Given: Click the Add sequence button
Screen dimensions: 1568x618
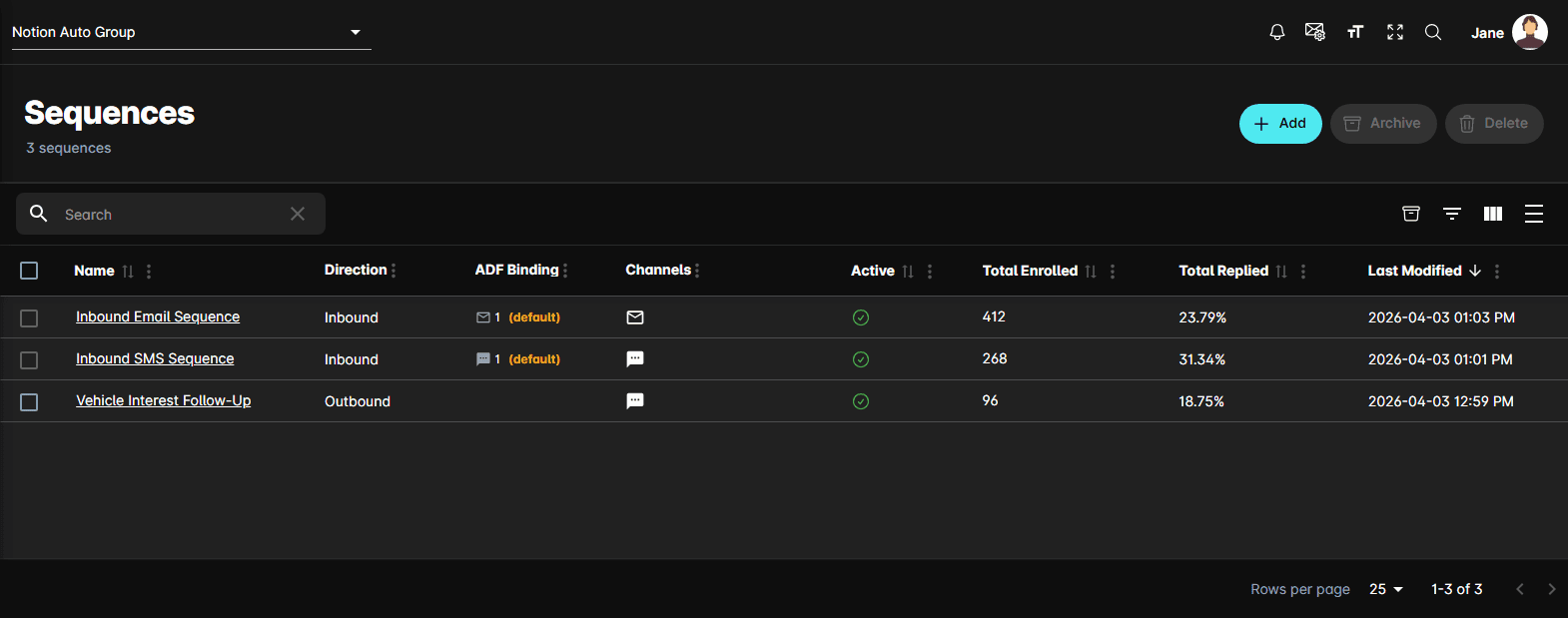Looking at the screenshot, I should 1280,124.
